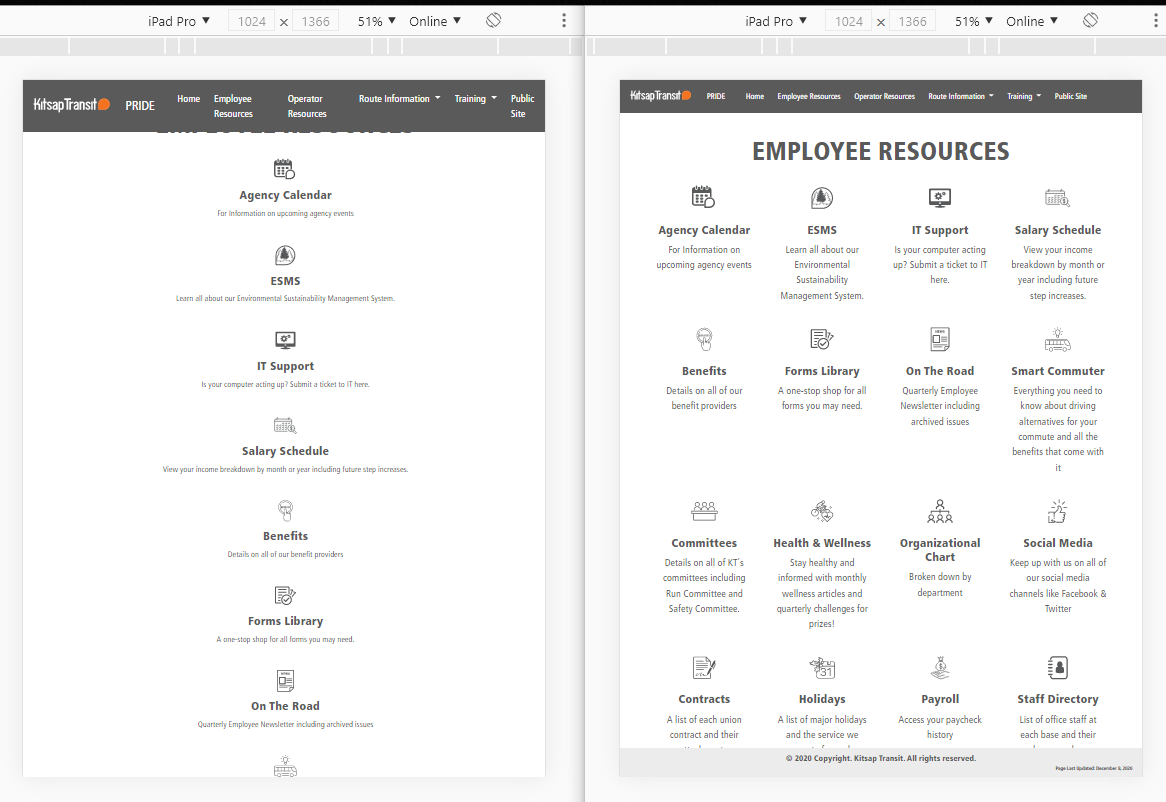Open the 51% zoom dropdown in right pane
This screenshot has width=1166, height=802.
click(974, 21)
